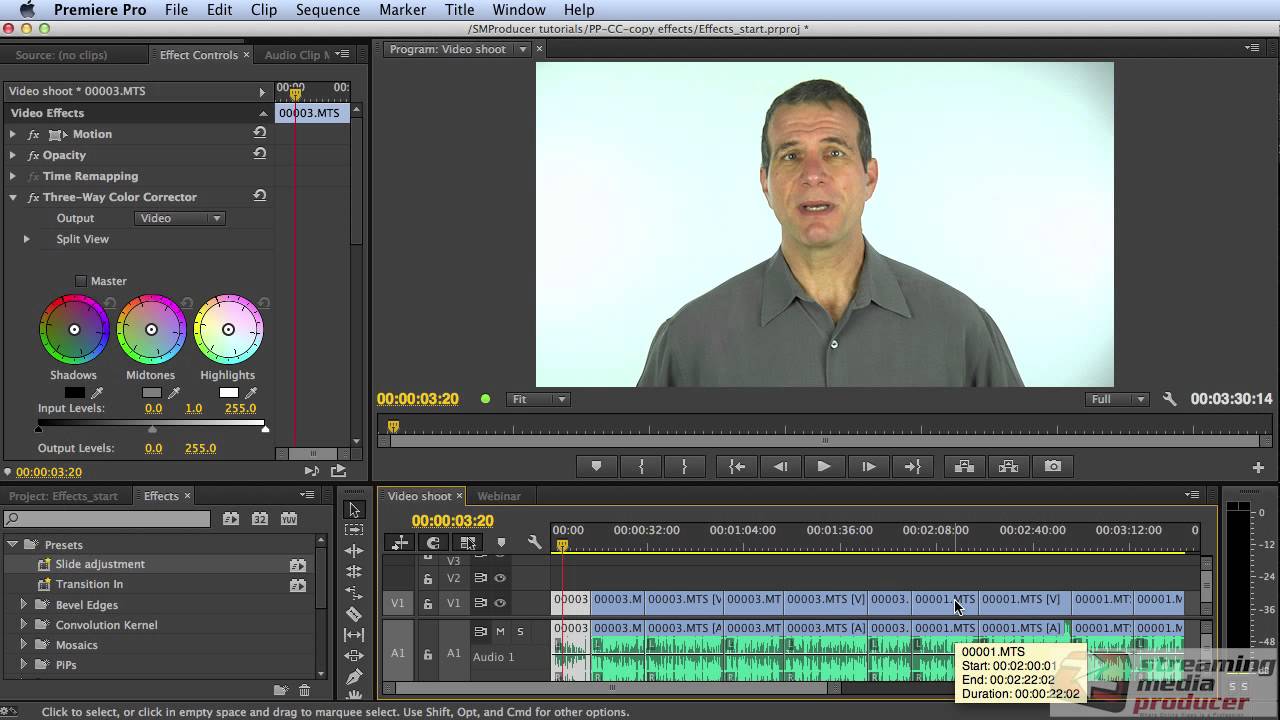
Task: Toggle the Accelerated Effects filter
Action: pyautogui.click(x=231, y=519)
